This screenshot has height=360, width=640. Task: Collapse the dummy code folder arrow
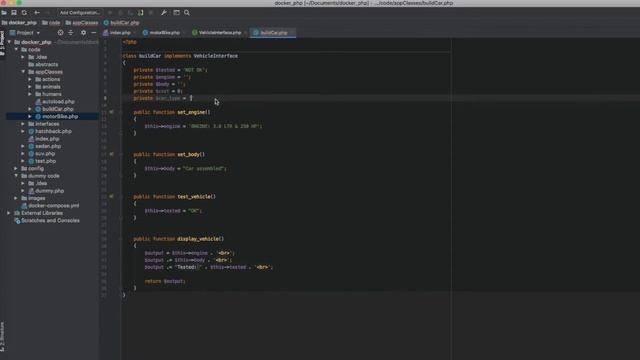click(x=16, y=176)
